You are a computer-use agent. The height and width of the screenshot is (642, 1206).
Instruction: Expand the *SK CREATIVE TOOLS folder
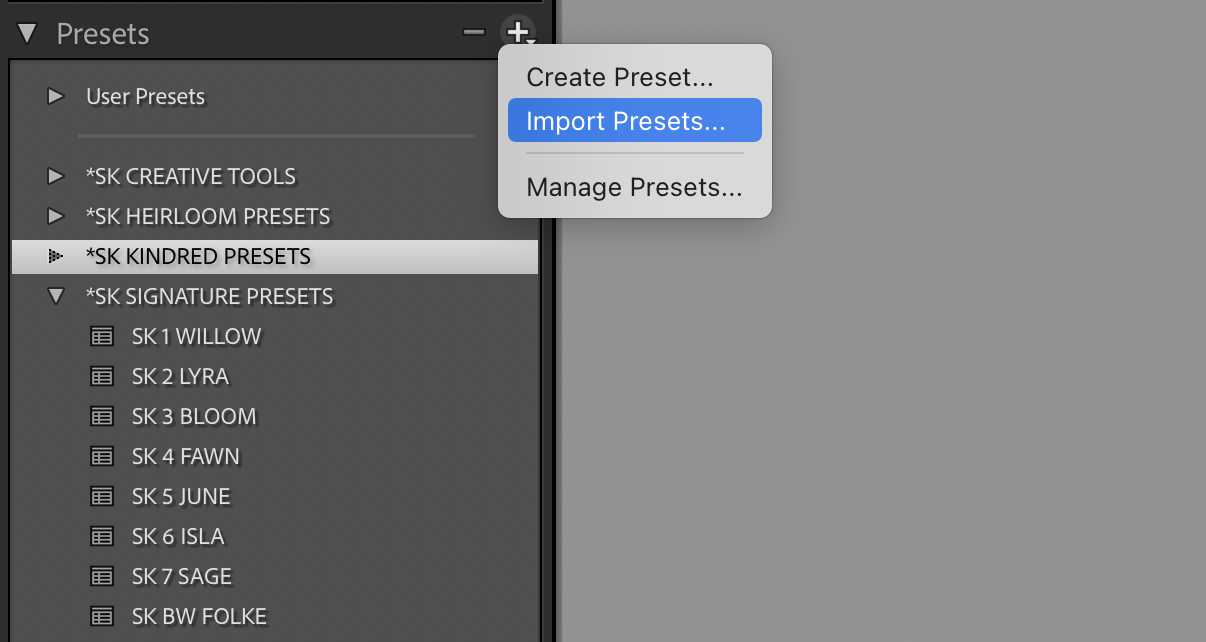56,177
